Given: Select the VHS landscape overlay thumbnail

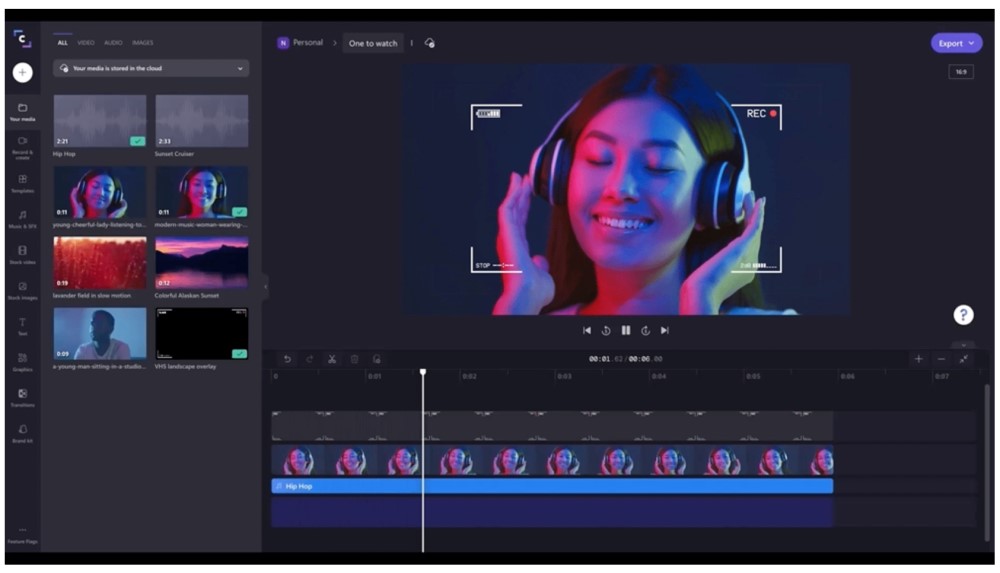Looking at the screenshot, I should (202, 334).
